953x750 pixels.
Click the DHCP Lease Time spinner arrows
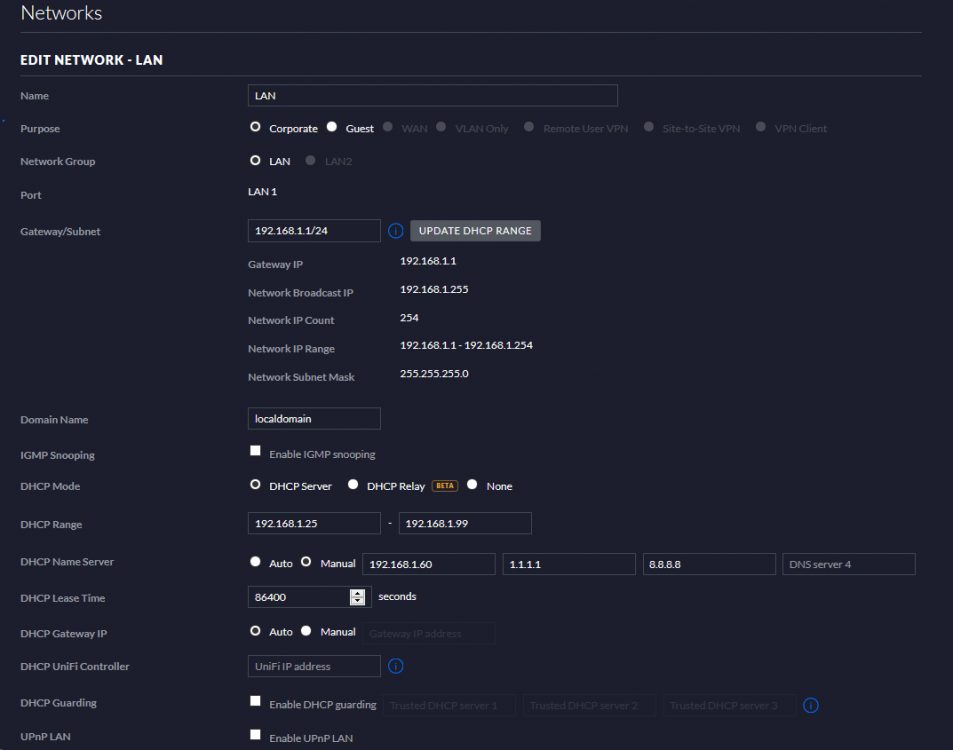click(x=357, y=597)
